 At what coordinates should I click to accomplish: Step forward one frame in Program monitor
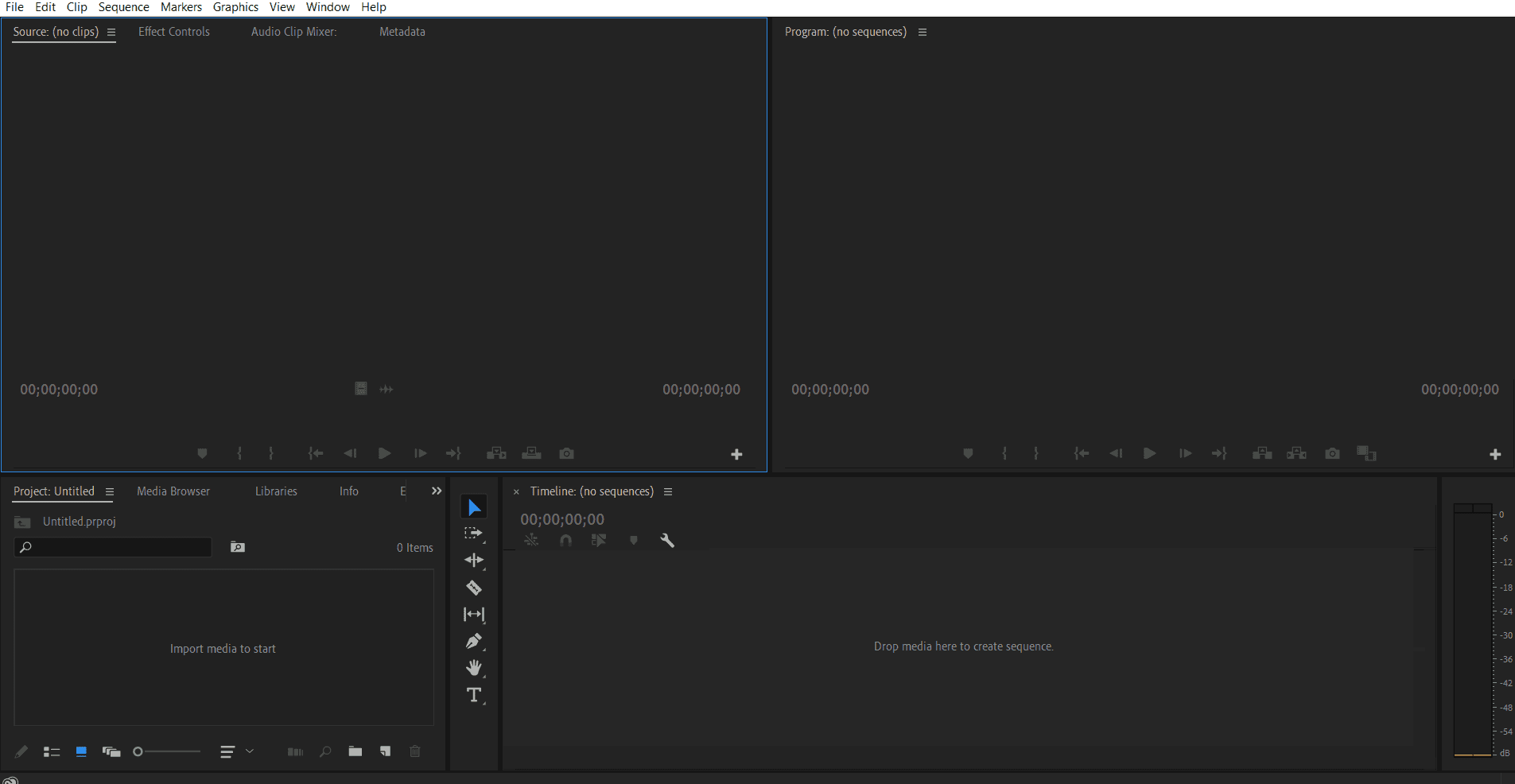1185,453
